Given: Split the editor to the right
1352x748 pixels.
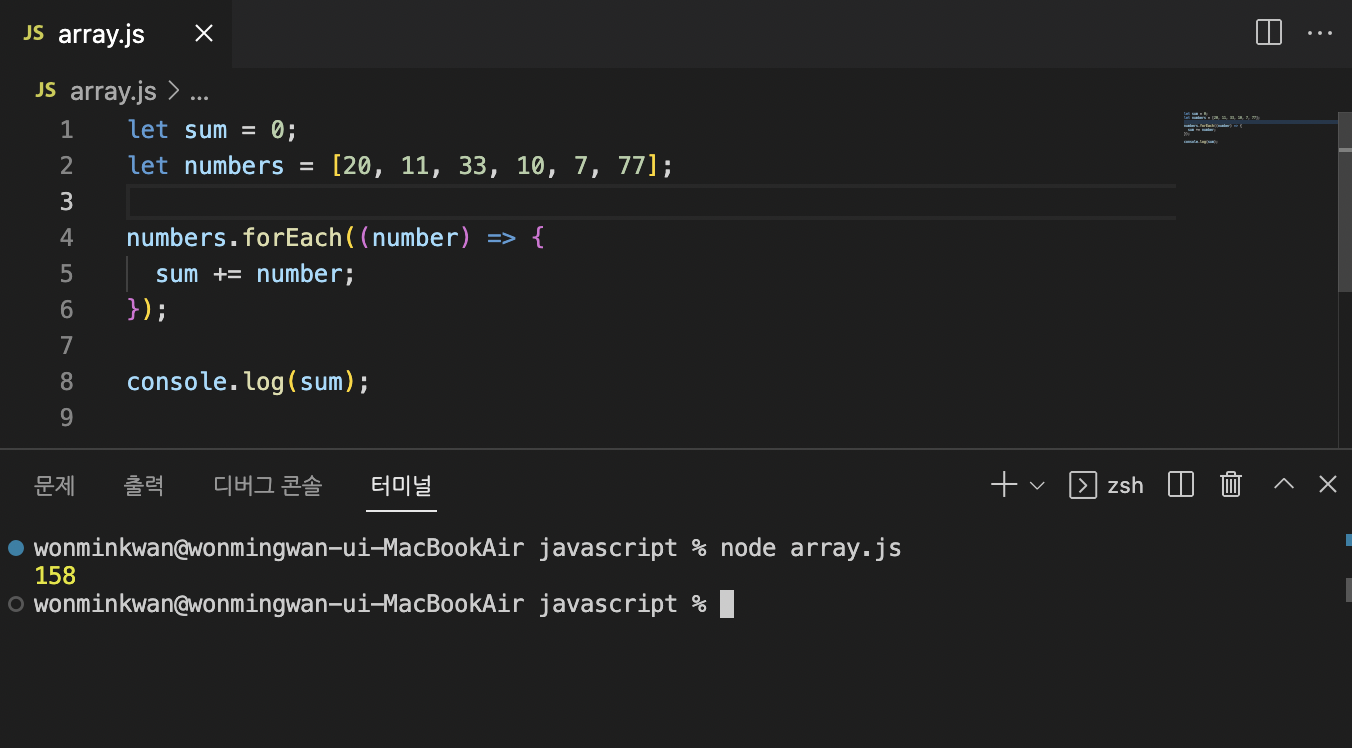Looking at the screenshot, I should [1268, 33].
